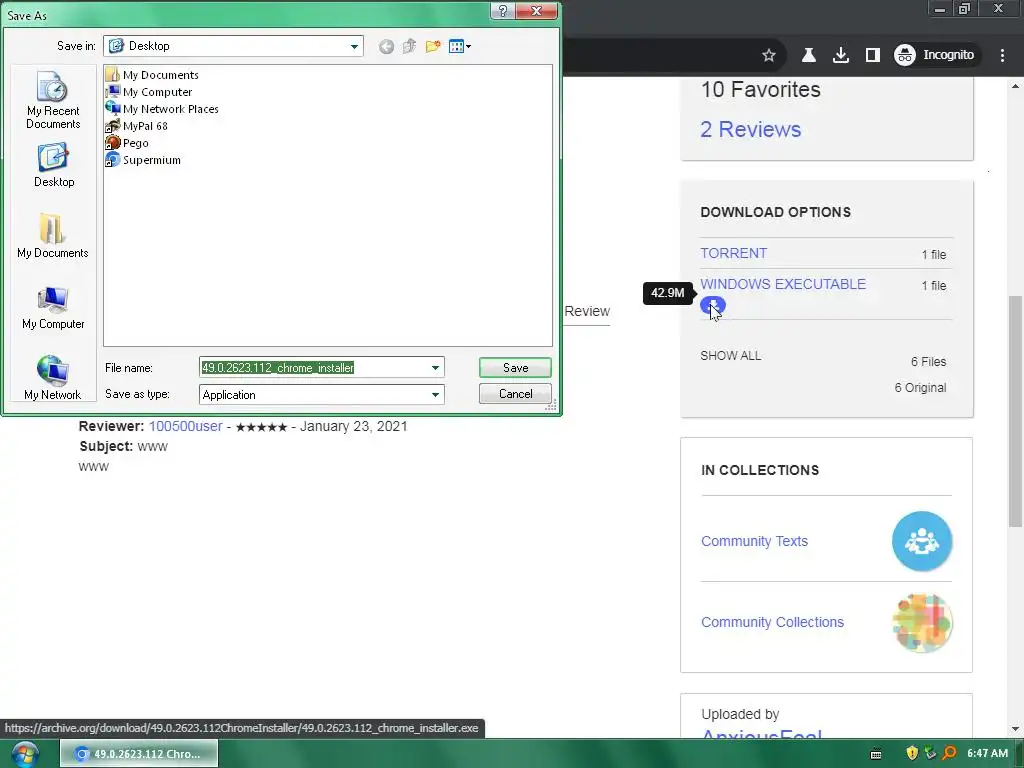1024x768 pixels.
Task: Open My Documents in places bar
Action: (52, 236)
